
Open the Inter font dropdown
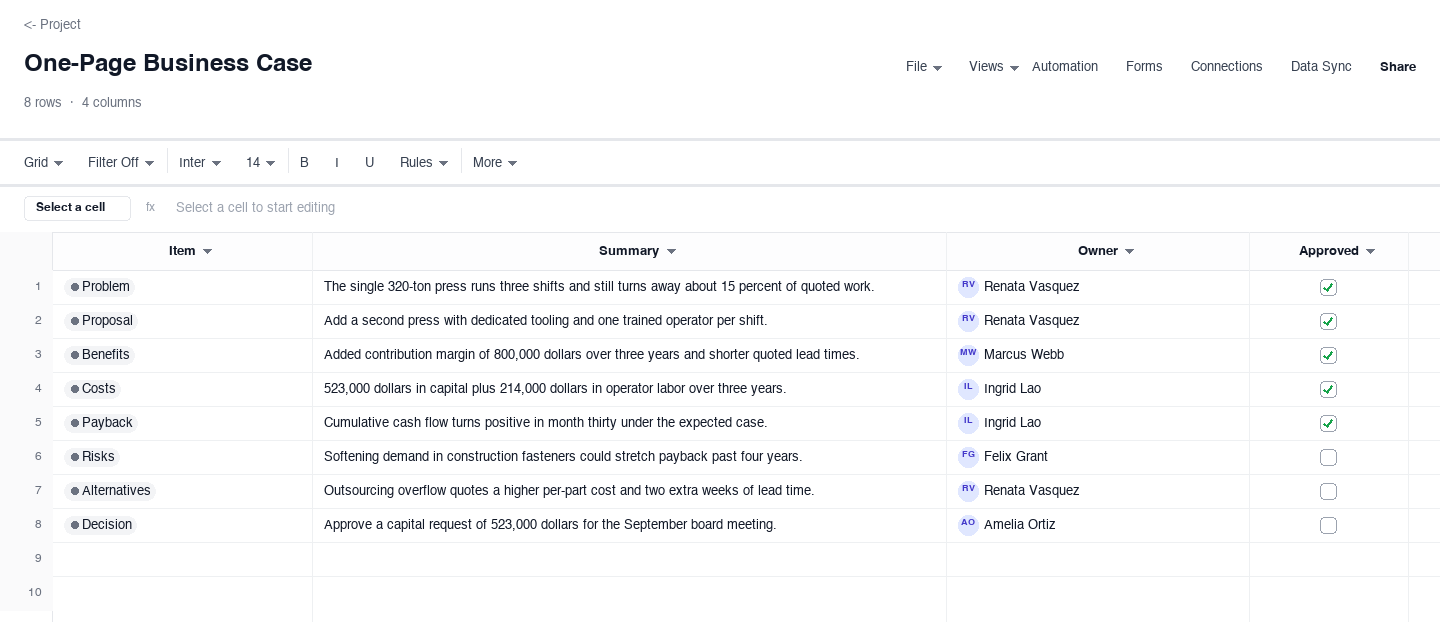200,162
